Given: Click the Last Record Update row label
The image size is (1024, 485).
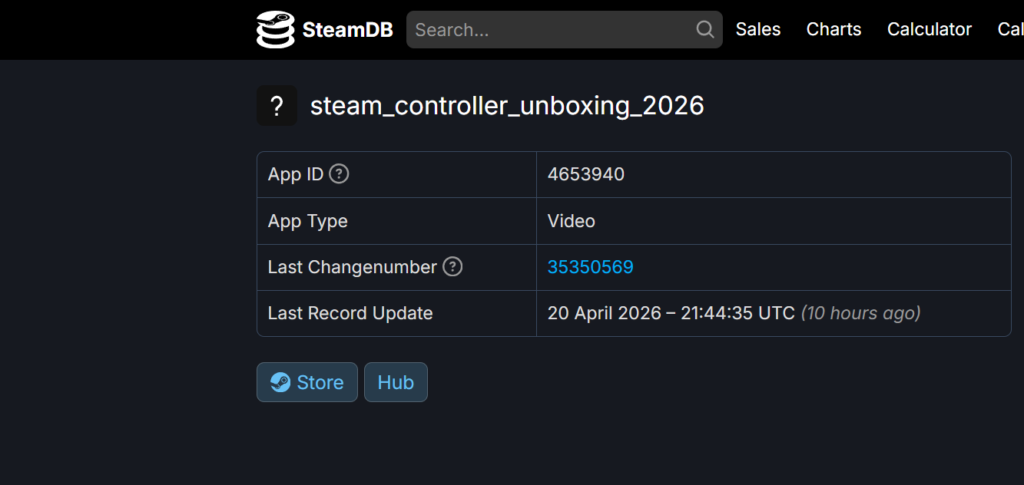Looking at the screenshot, I should 350,313.
